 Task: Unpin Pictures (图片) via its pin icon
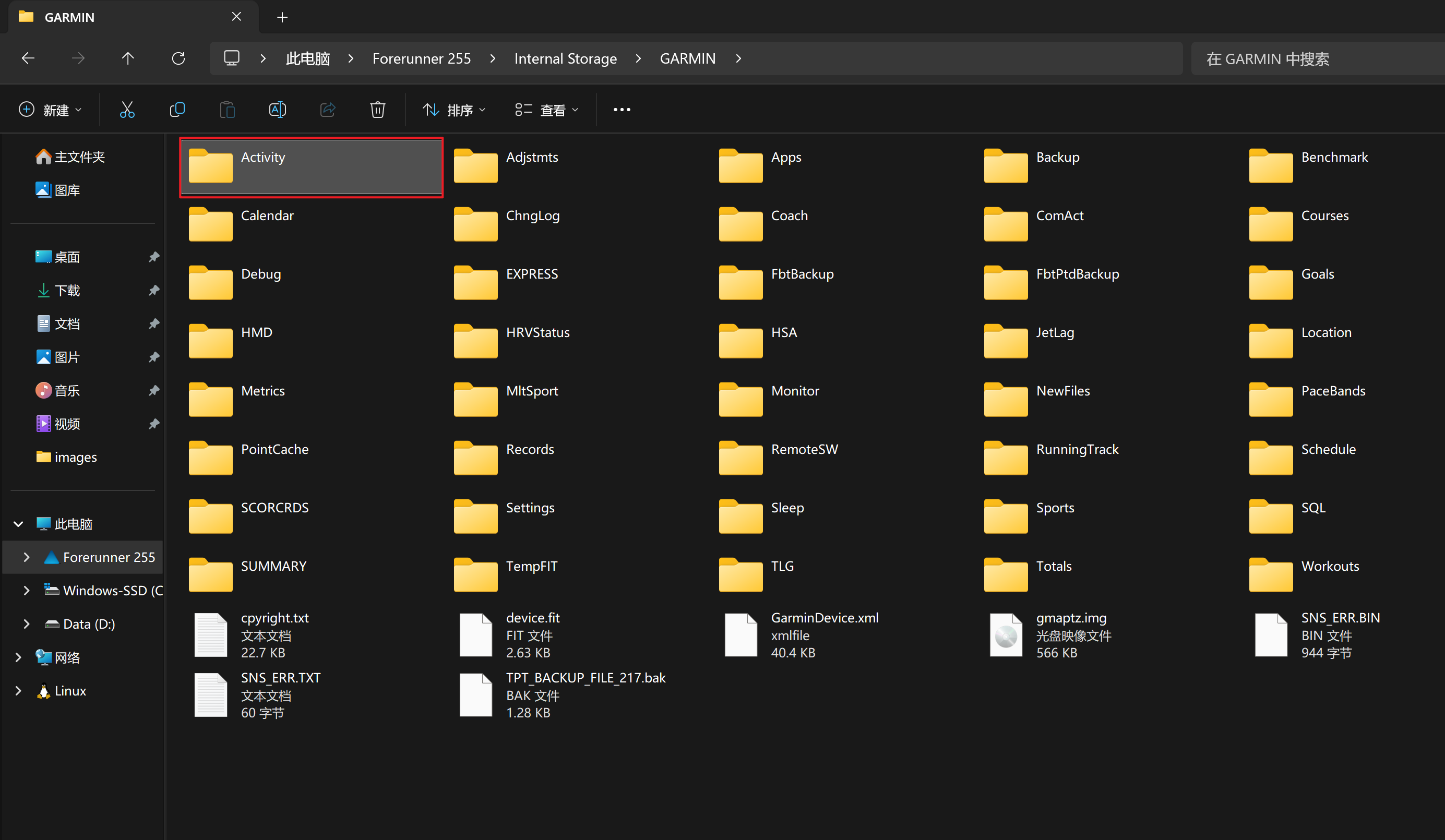(x=153, y=357)
